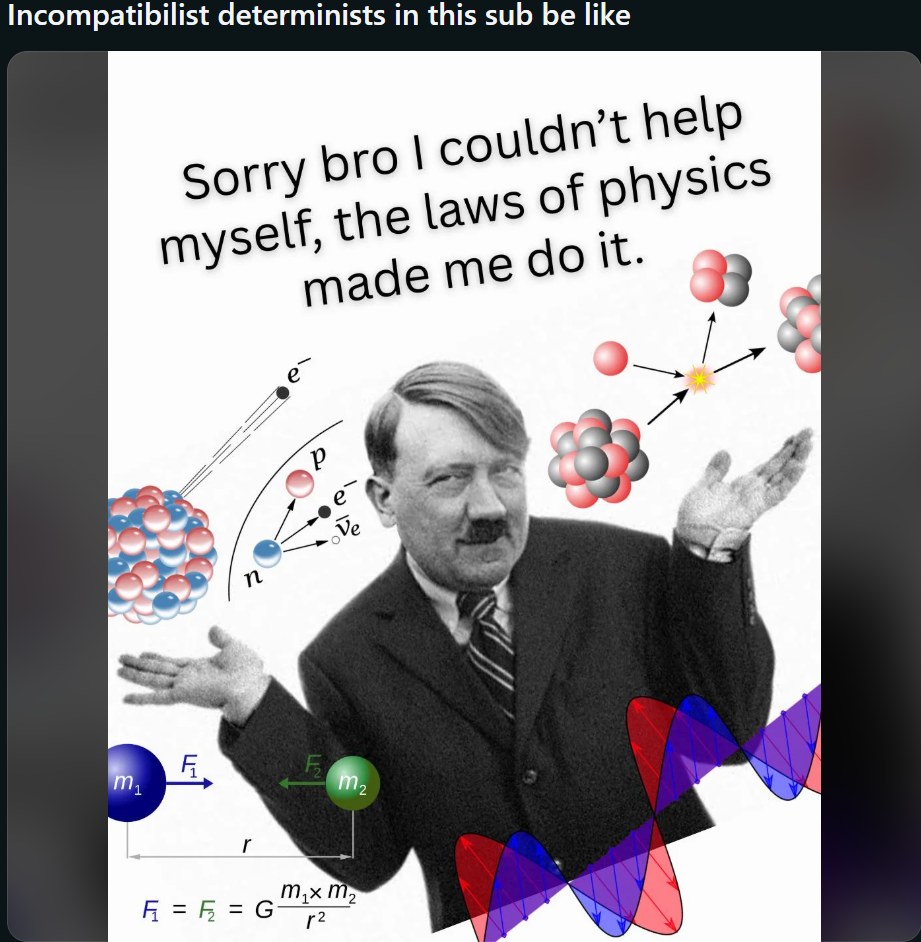
Task: Click the post title about incompatibilist determinists
Action: 319,15
